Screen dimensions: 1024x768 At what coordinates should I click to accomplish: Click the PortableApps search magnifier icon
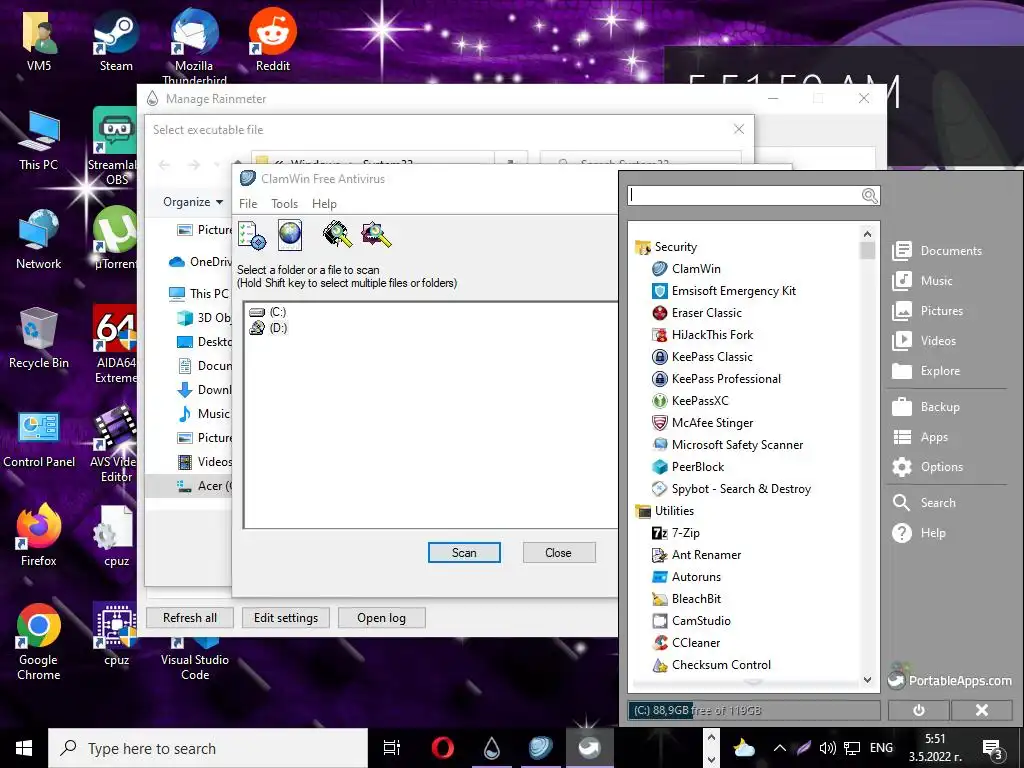point(869,195)
